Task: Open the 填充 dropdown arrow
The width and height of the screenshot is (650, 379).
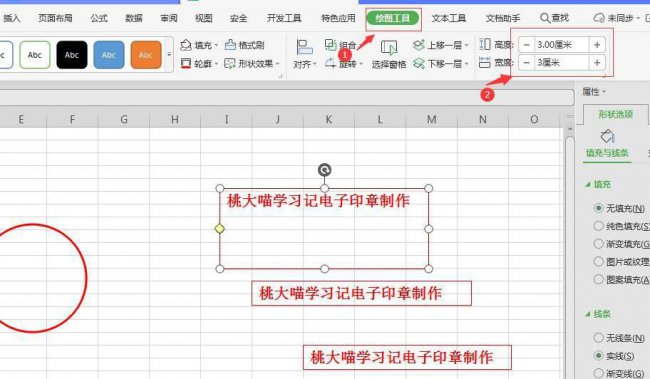Action: (216, 45)
